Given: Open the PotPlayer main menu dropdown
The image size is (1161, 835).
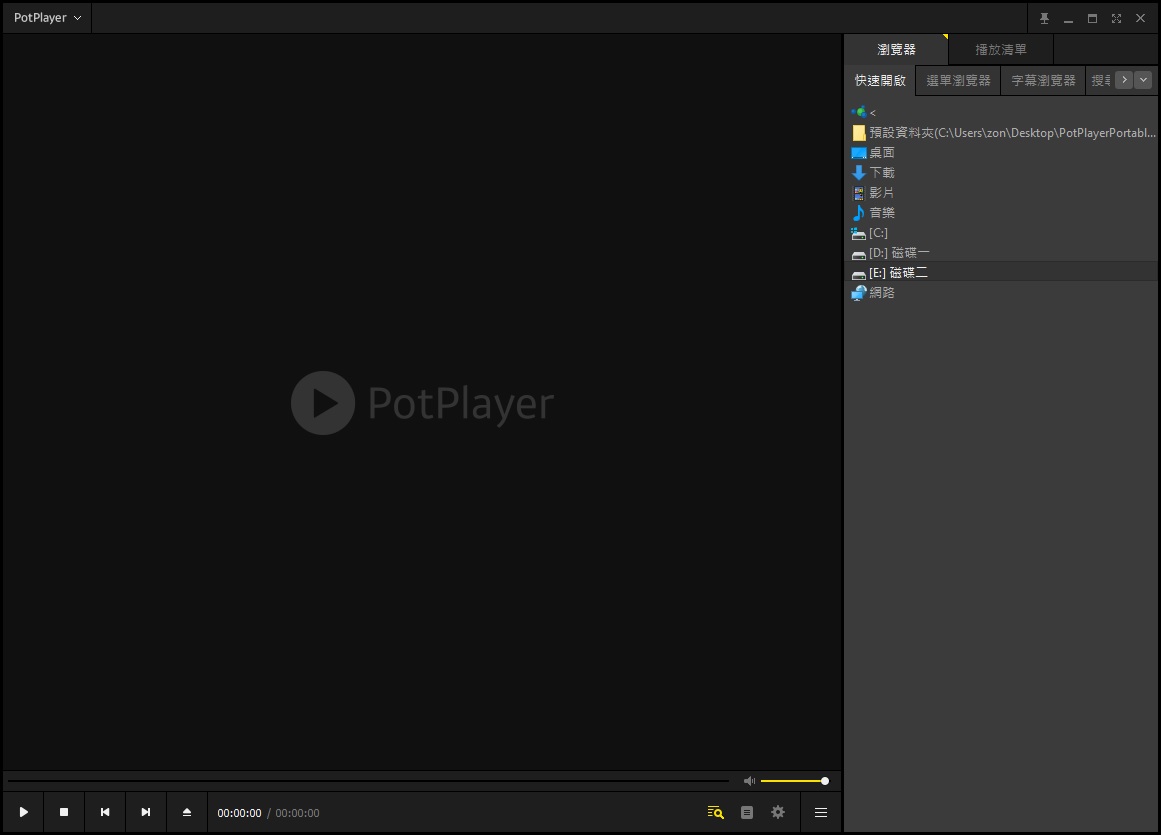Looking at the screenshot, I should pyautogui.click(x=47, y=18).
